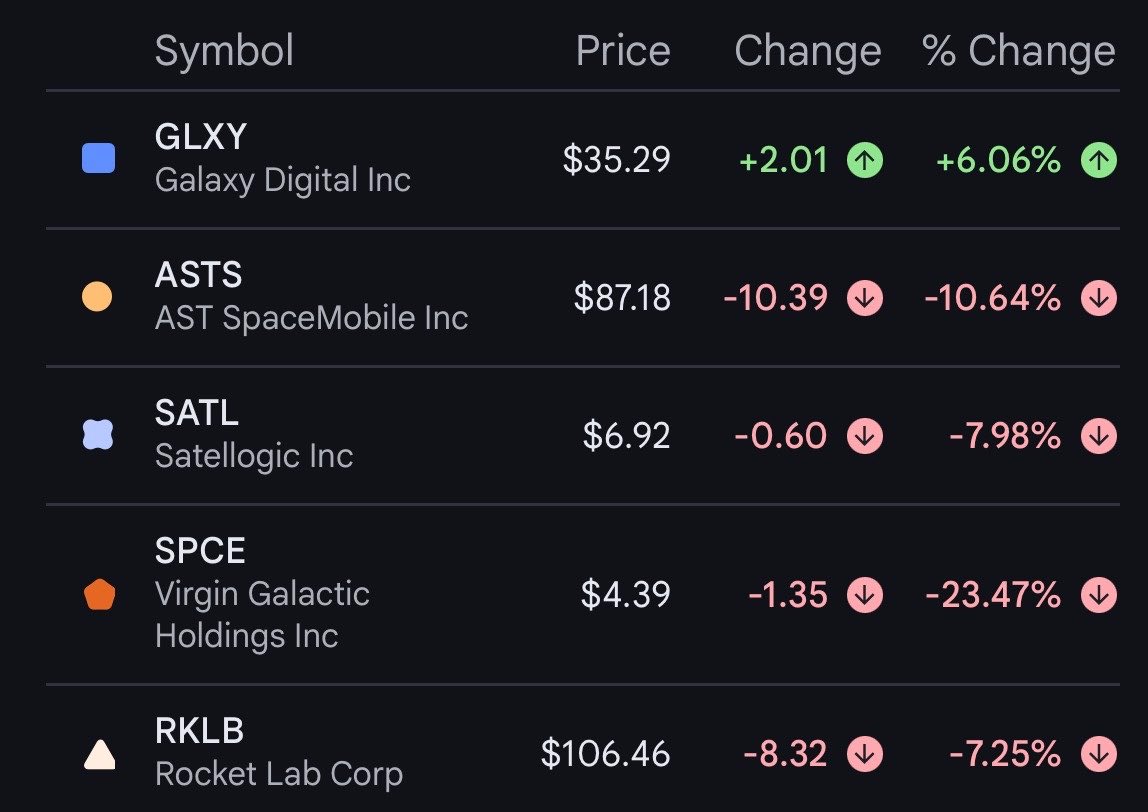Screen dimensions: 1148x812
Task: Click the orange circle ASTS marker icon
Action: point(97,297)
